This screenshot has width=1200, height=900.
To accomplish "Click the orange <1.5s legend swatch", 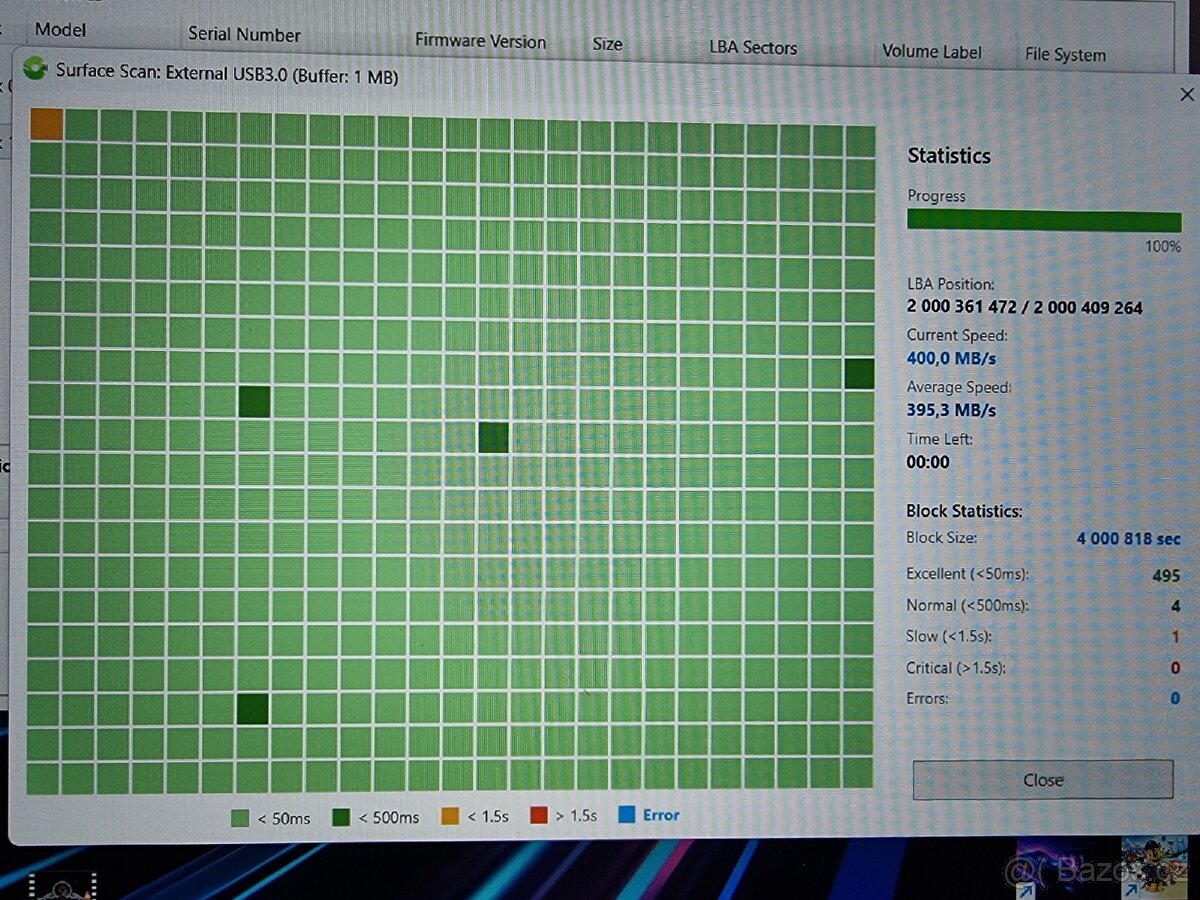I will (x=450, y=816).
